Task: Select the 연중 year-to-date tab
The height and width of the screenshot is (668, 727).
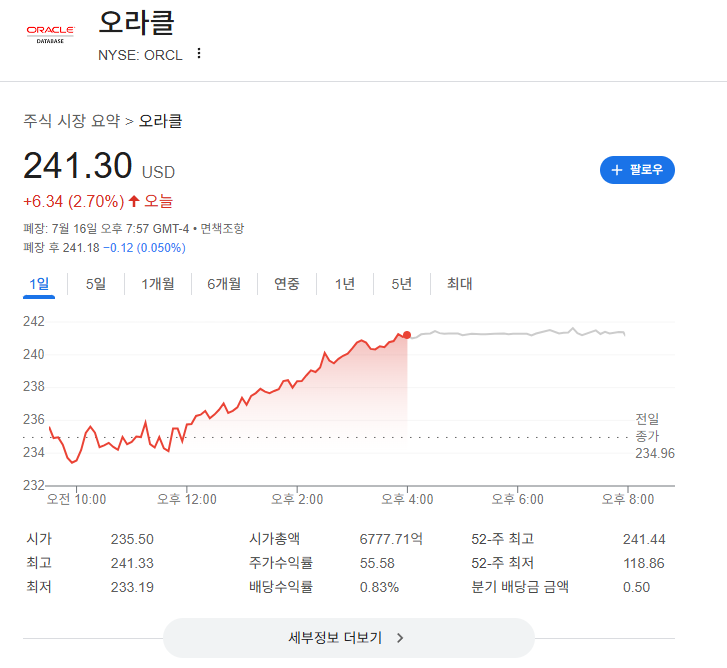Action: (x=287, y=284)
